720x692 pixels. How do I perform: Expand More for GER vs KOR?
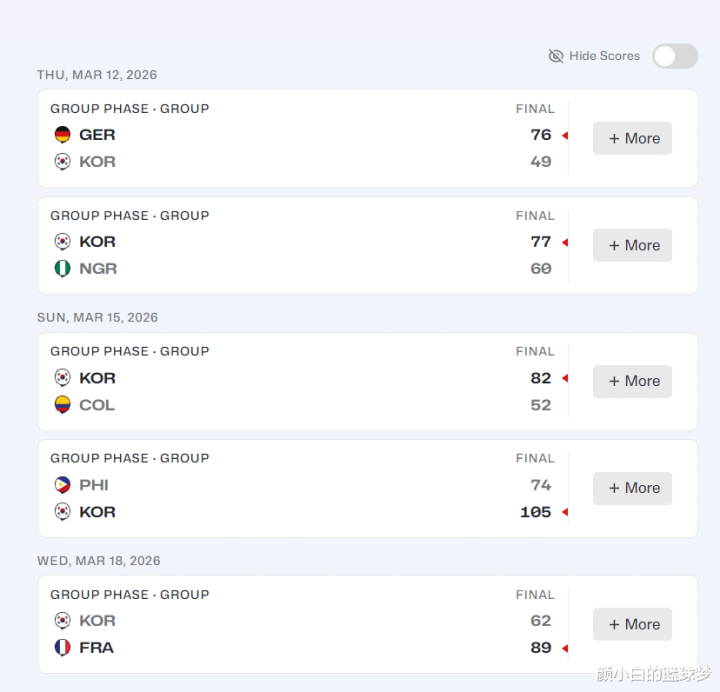click(632, 138)
